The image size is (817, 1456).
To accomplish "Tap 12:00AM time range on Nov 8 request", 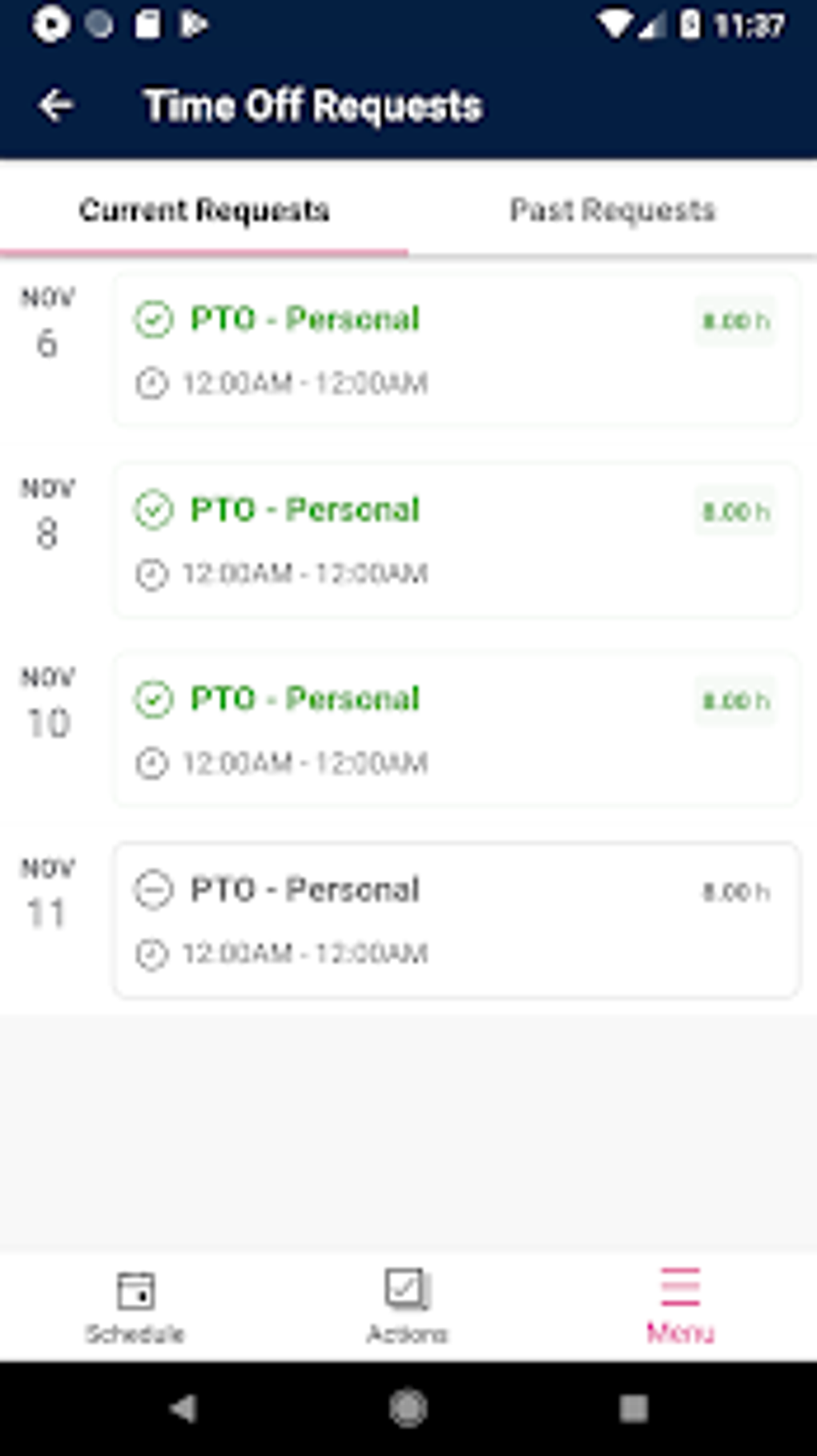I will point(305,574).
